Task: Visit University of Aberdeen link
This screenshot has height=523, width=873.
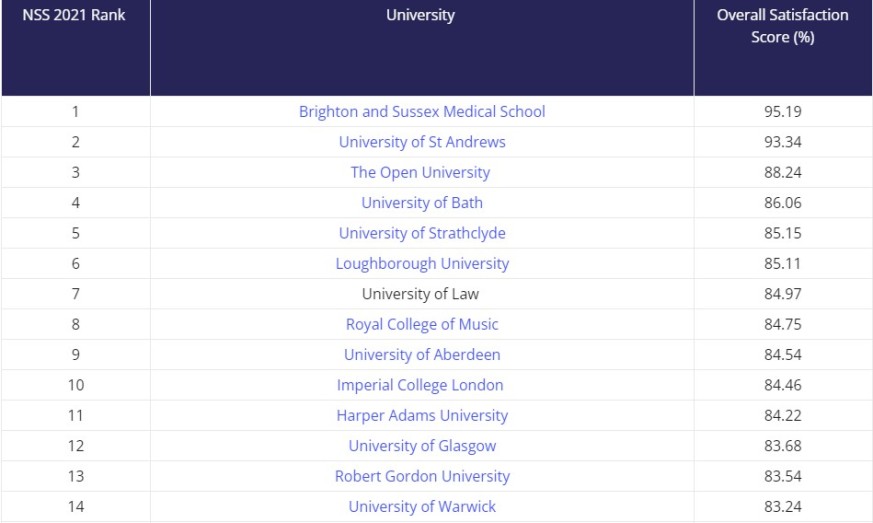Action: tap(422, 355)
